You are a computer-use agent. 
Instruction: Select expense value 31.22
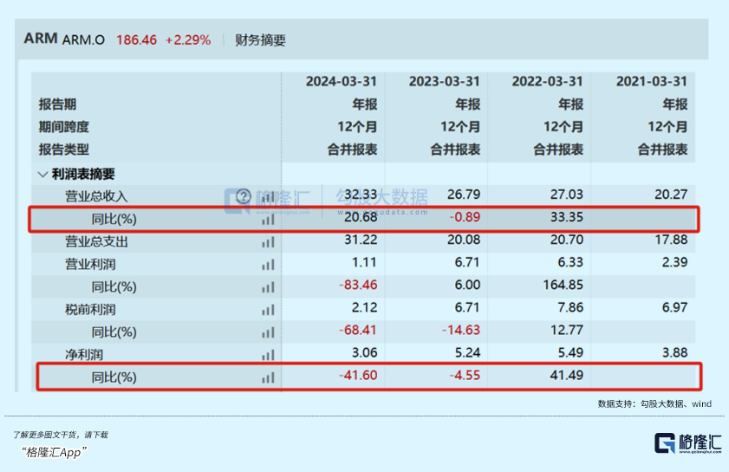(361, 239)
